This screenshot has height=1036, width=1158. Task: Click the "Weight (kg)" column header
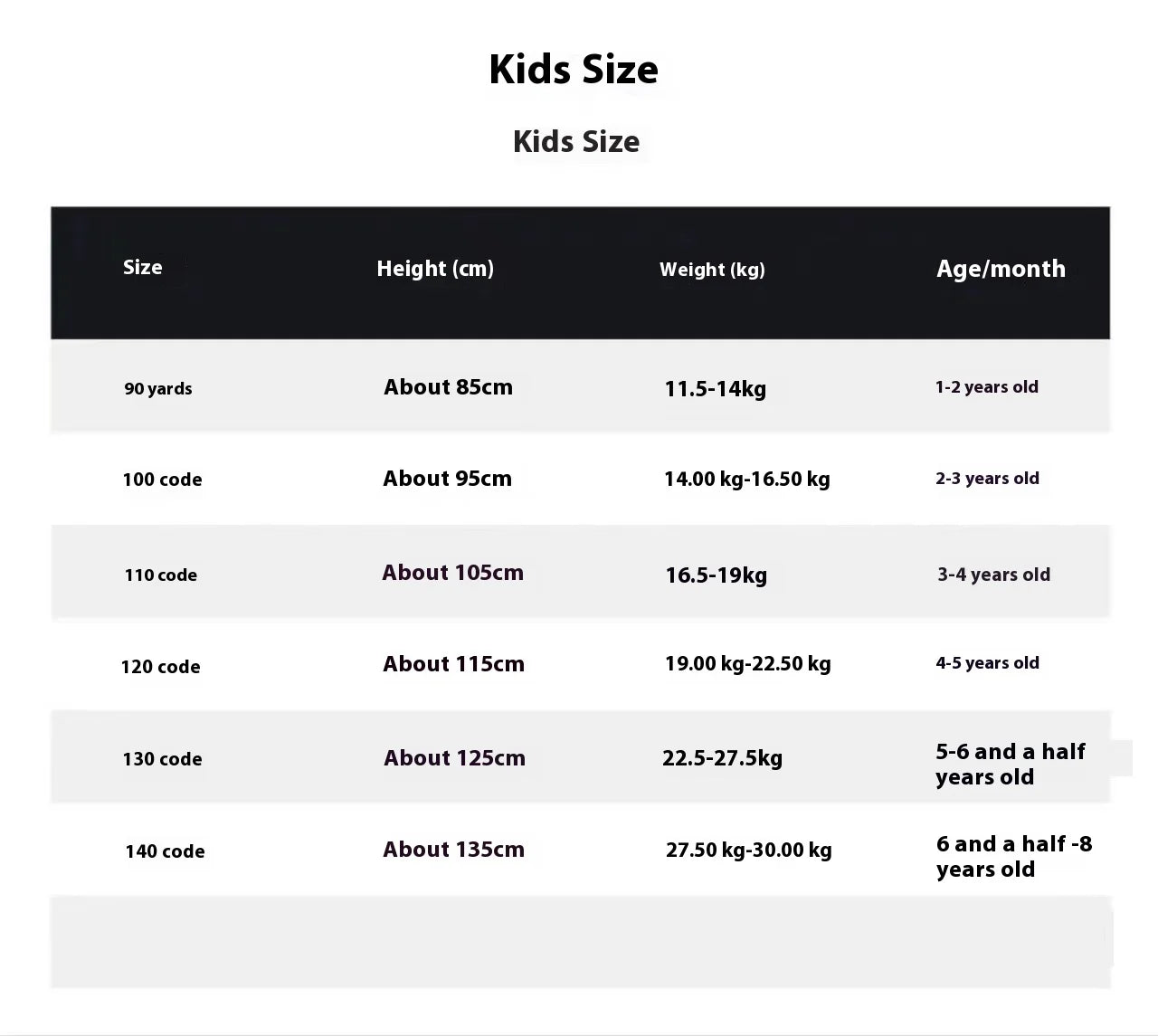click(x=712, y=270)
